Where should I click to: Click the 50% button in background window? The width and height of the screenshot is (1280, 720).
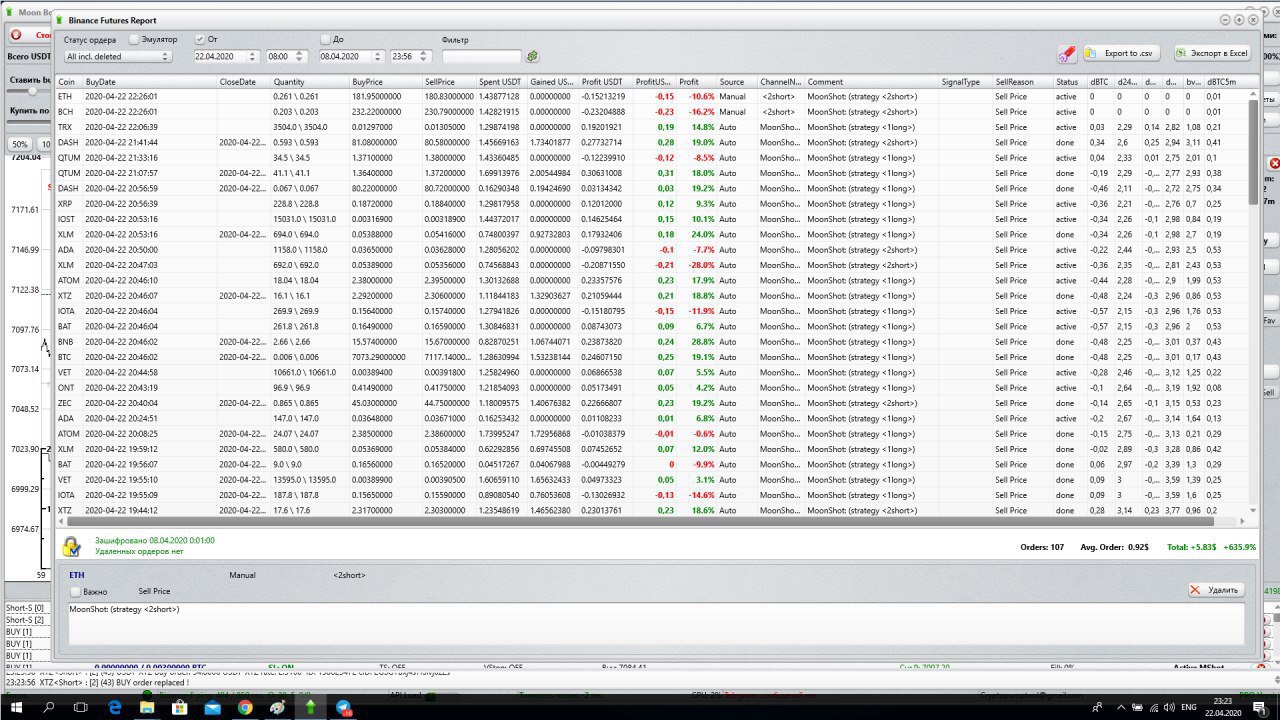click(x=19, y=145)
